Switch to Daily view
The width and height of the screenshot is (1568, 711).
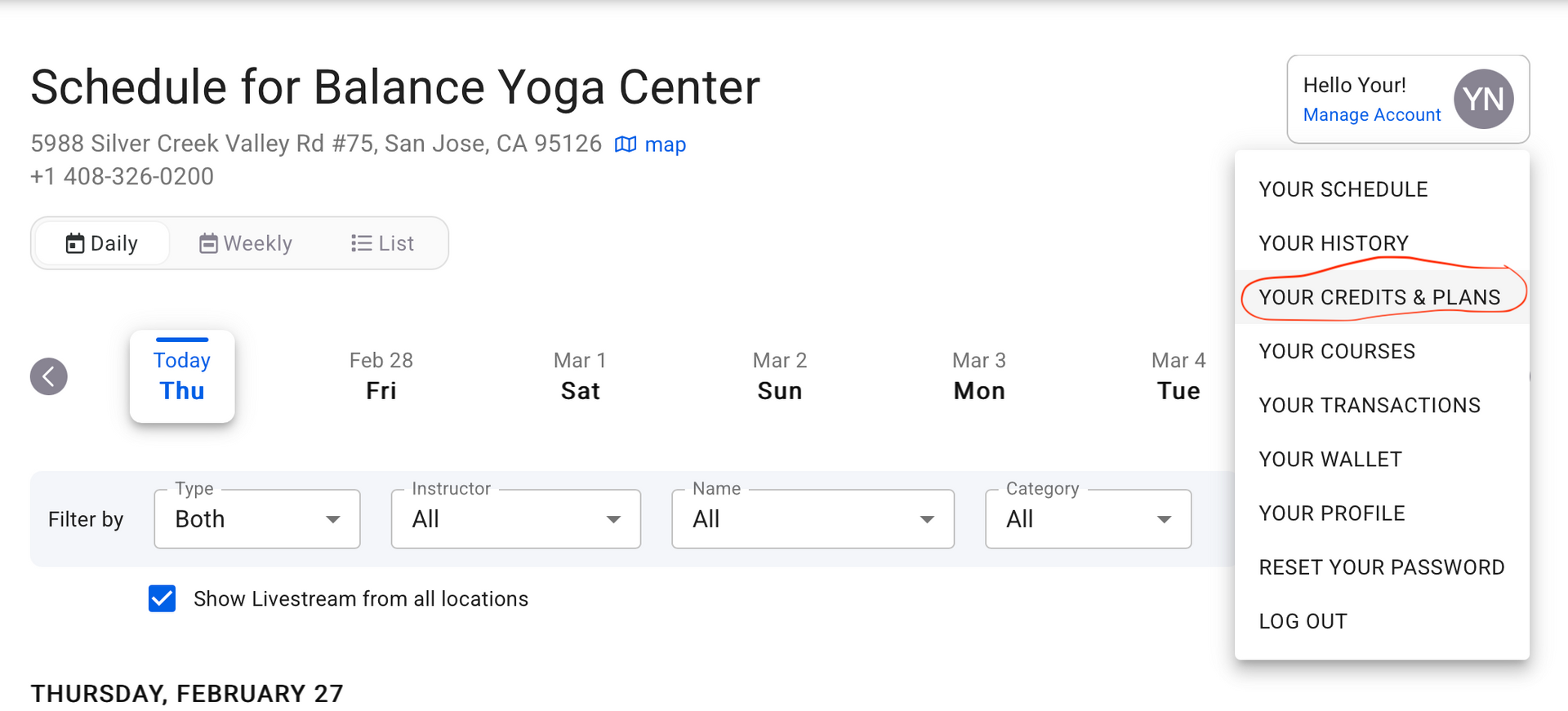[102, 243]
